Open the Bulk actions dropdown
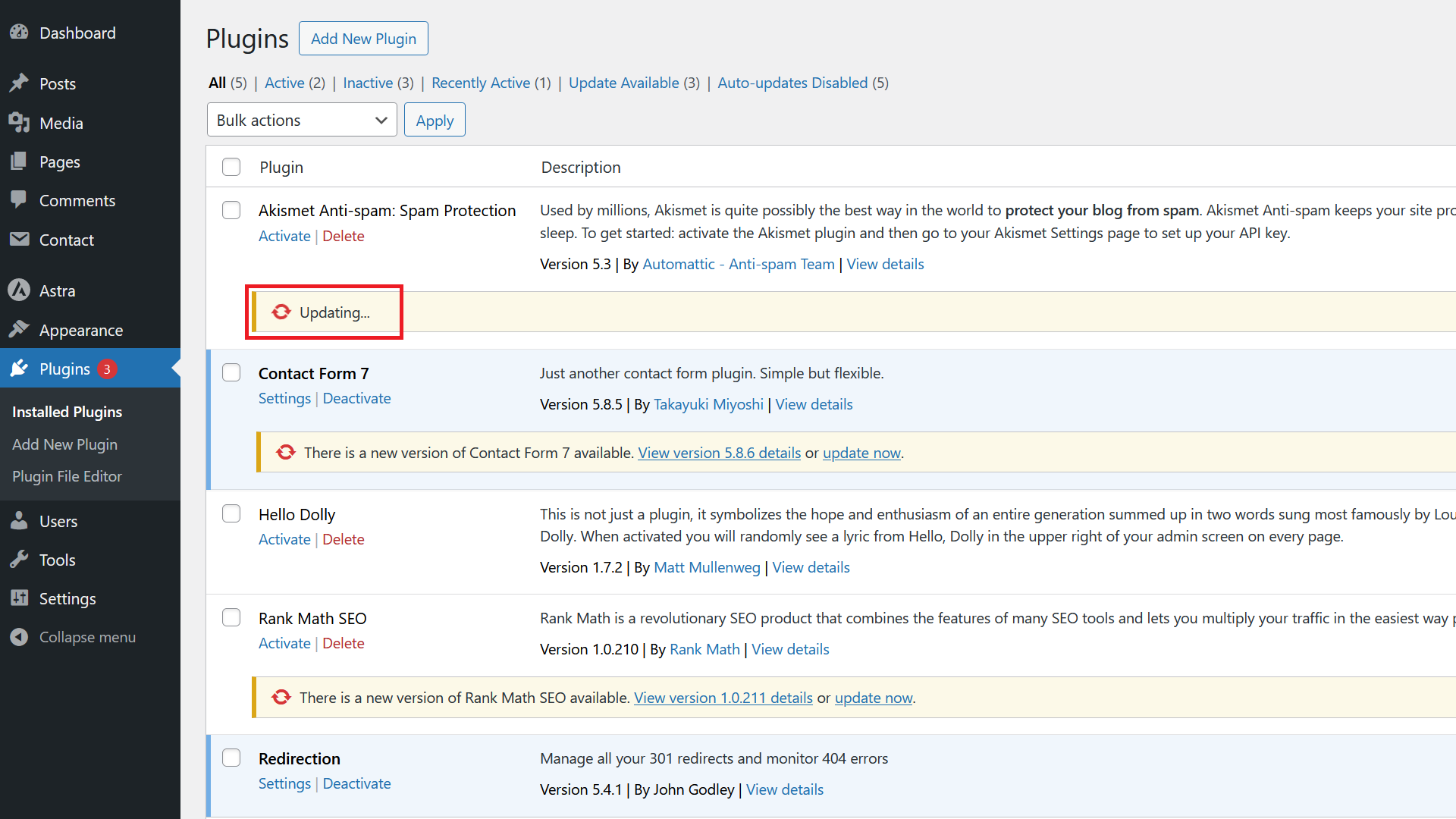The width and height of the screenshot is (1456, 819). click(300, 119)
